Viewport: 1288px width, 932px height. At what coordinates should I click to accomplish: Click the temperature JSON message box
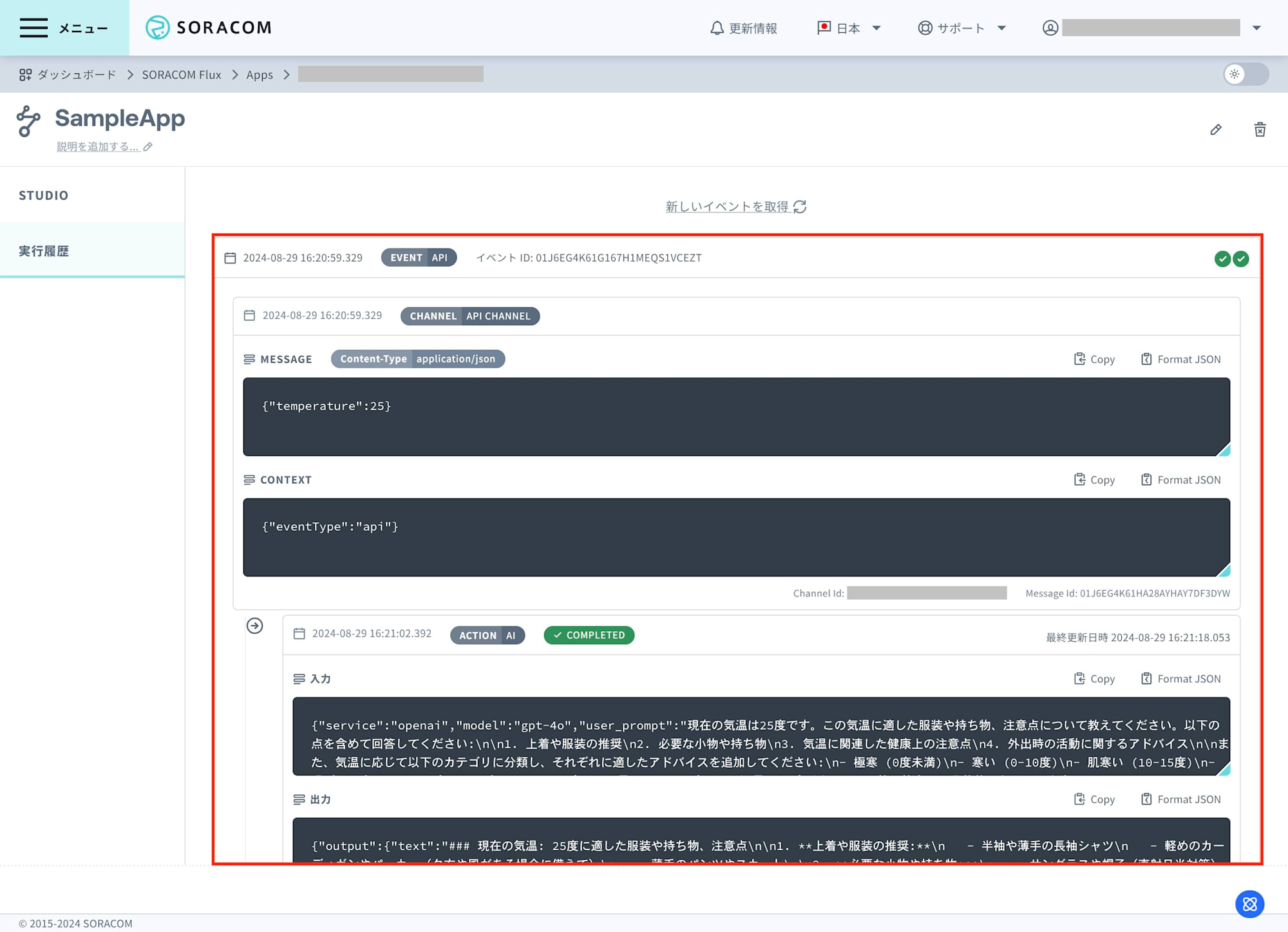click(x=736, y=417)
